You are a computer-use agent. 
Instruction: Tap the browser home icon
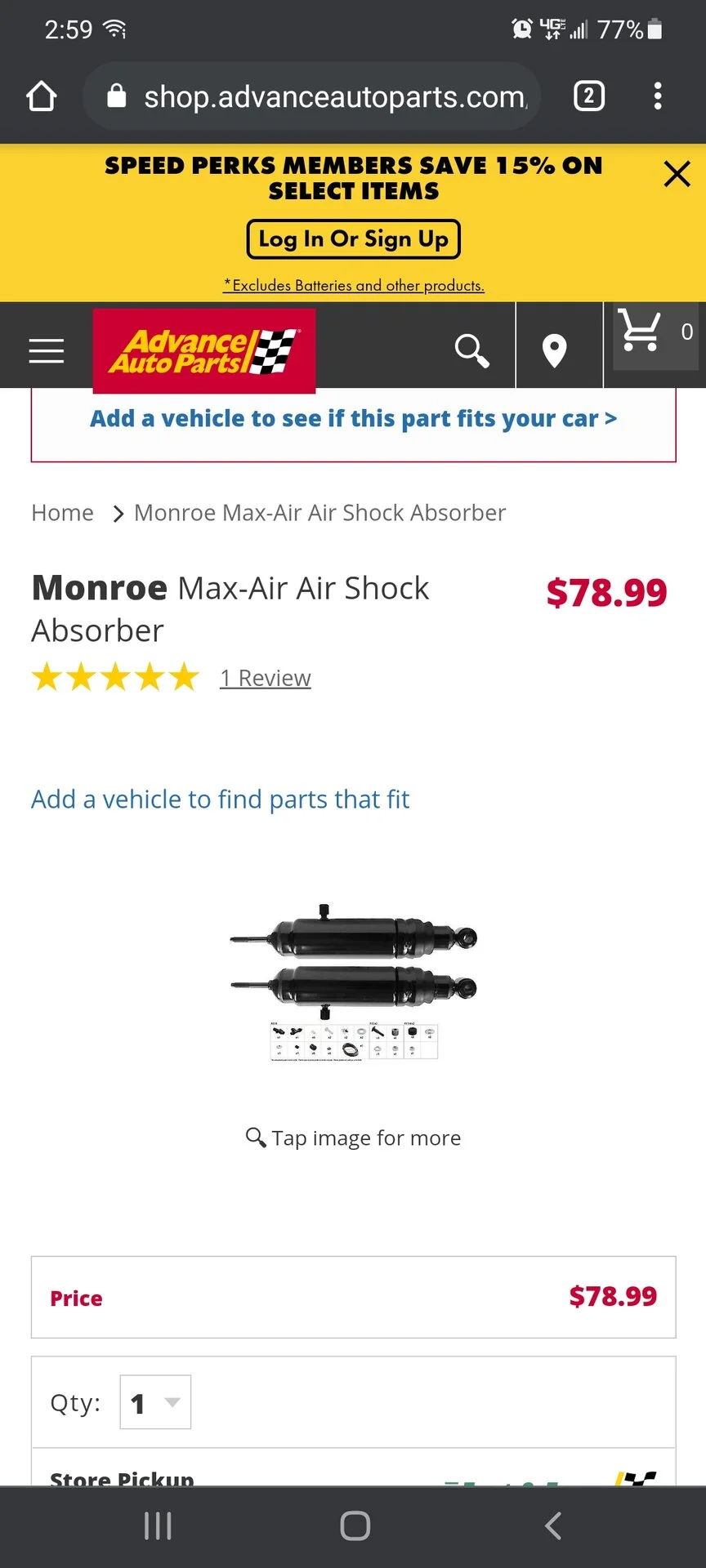click(x=42, y=96)
